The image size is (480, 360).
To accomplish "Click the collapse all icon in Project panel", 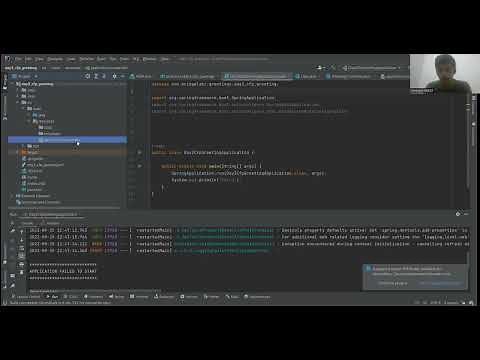I will 104,76.
